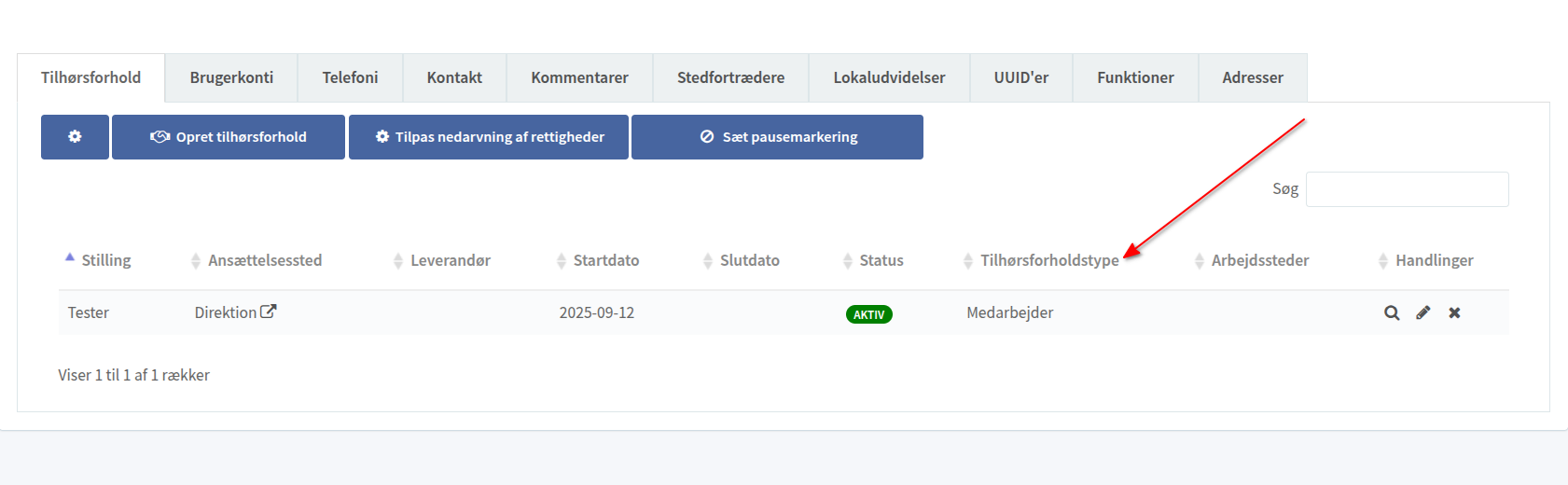Open the Telefoni tab
Viewport: 1568px width, 485px height.
coord(350,77)
